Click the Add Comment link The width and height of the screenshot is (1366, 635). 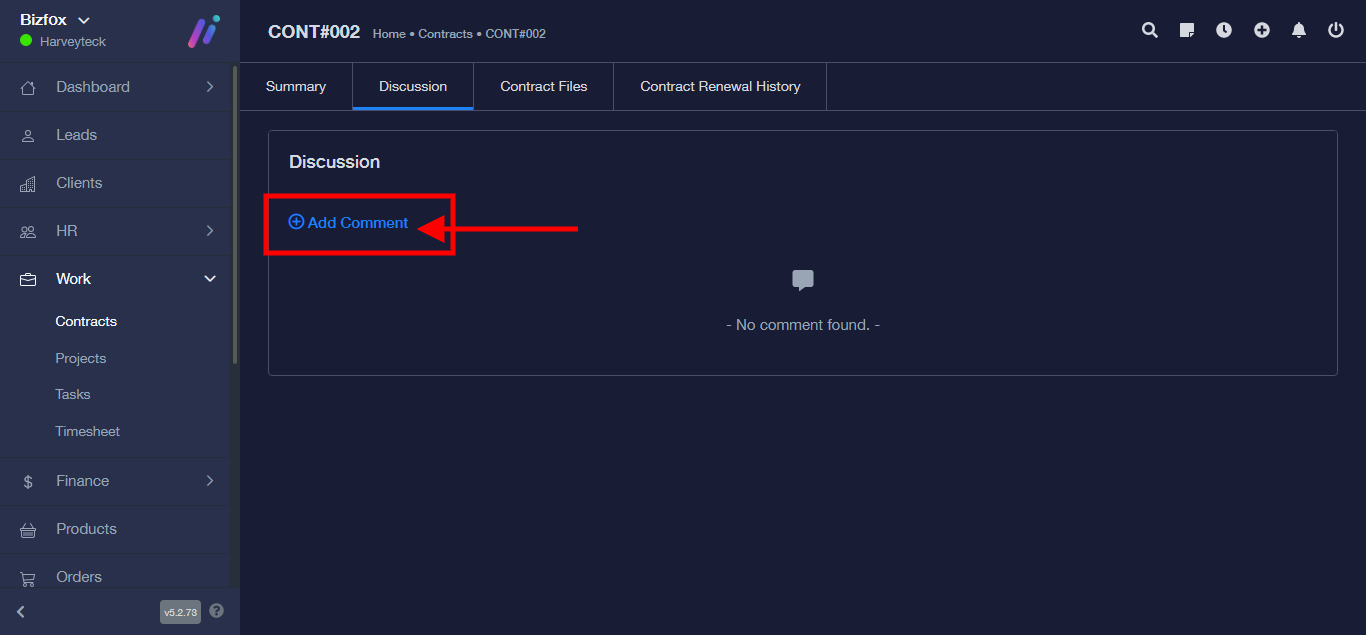[349, 223]
